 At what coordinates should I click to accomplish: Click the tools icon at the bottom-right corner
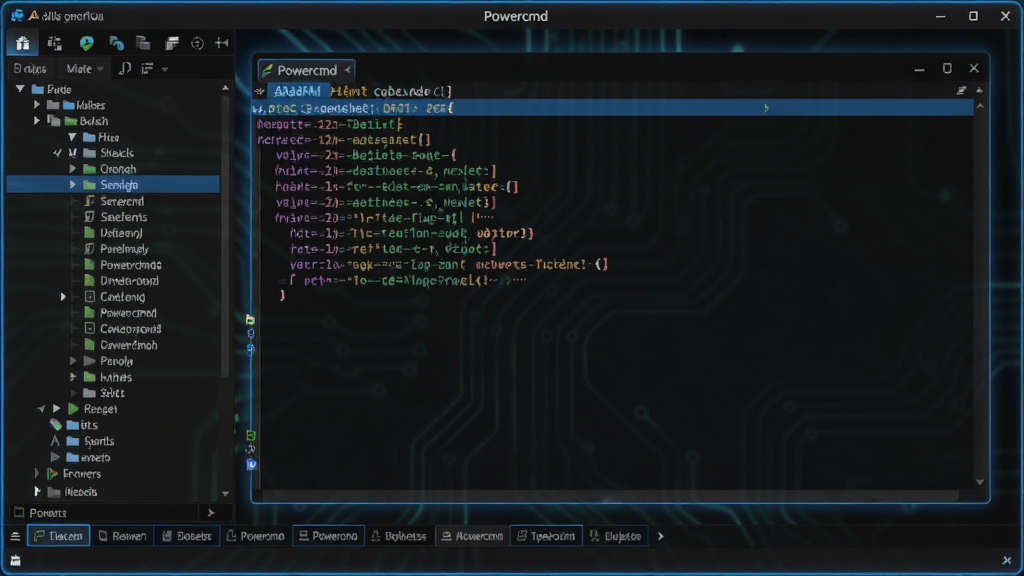click(x=1006, y=560)
